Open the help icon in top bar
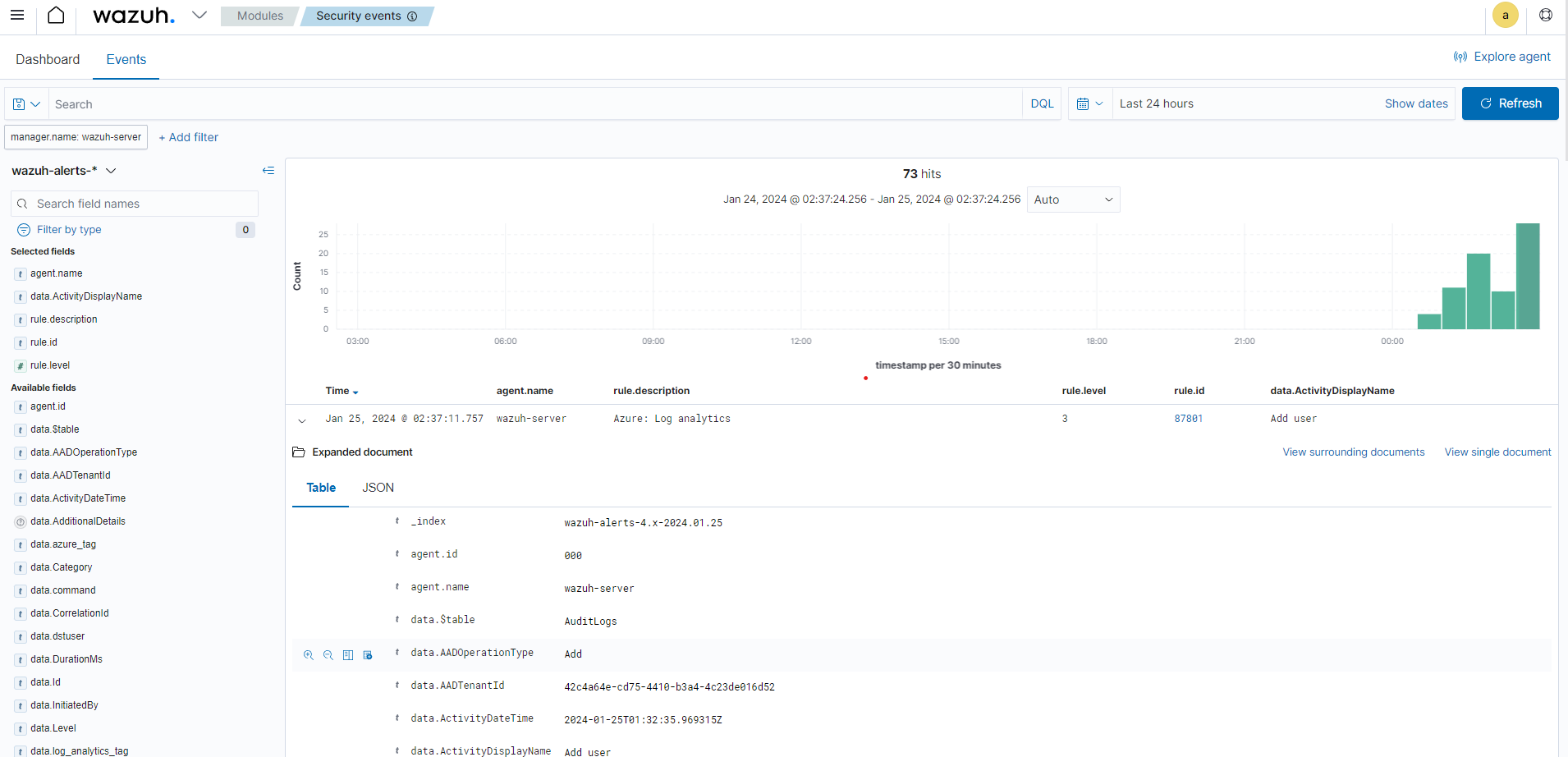This screenshot has height=757, width=1568. click(1545, 16)
